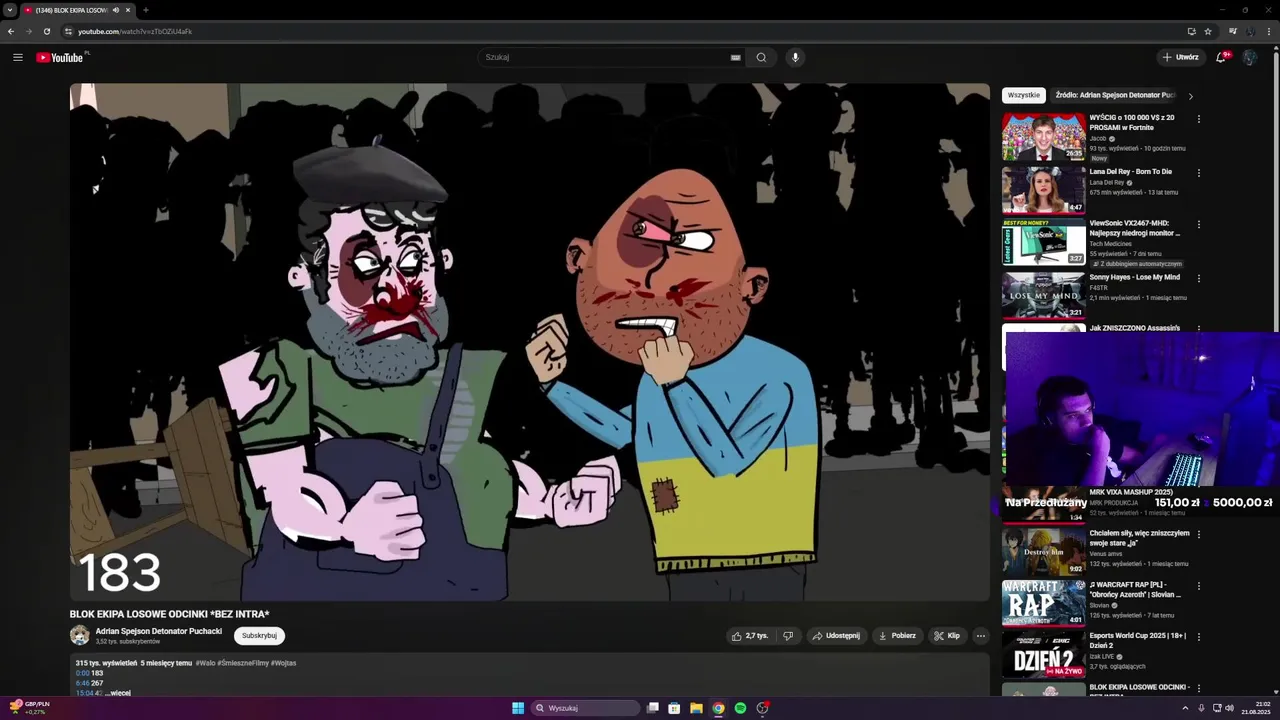Install or cast icon in address bar
Viewport: 1280px width, 720px height.
1191,31
